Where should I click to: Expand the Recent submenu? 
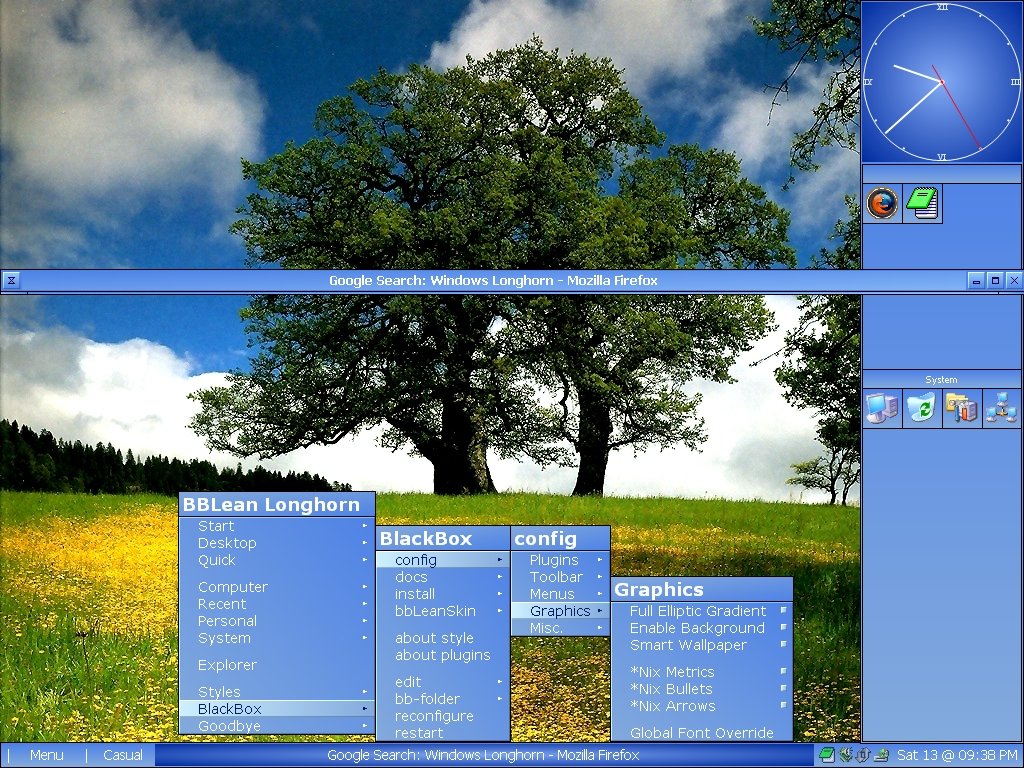(277, 603)
